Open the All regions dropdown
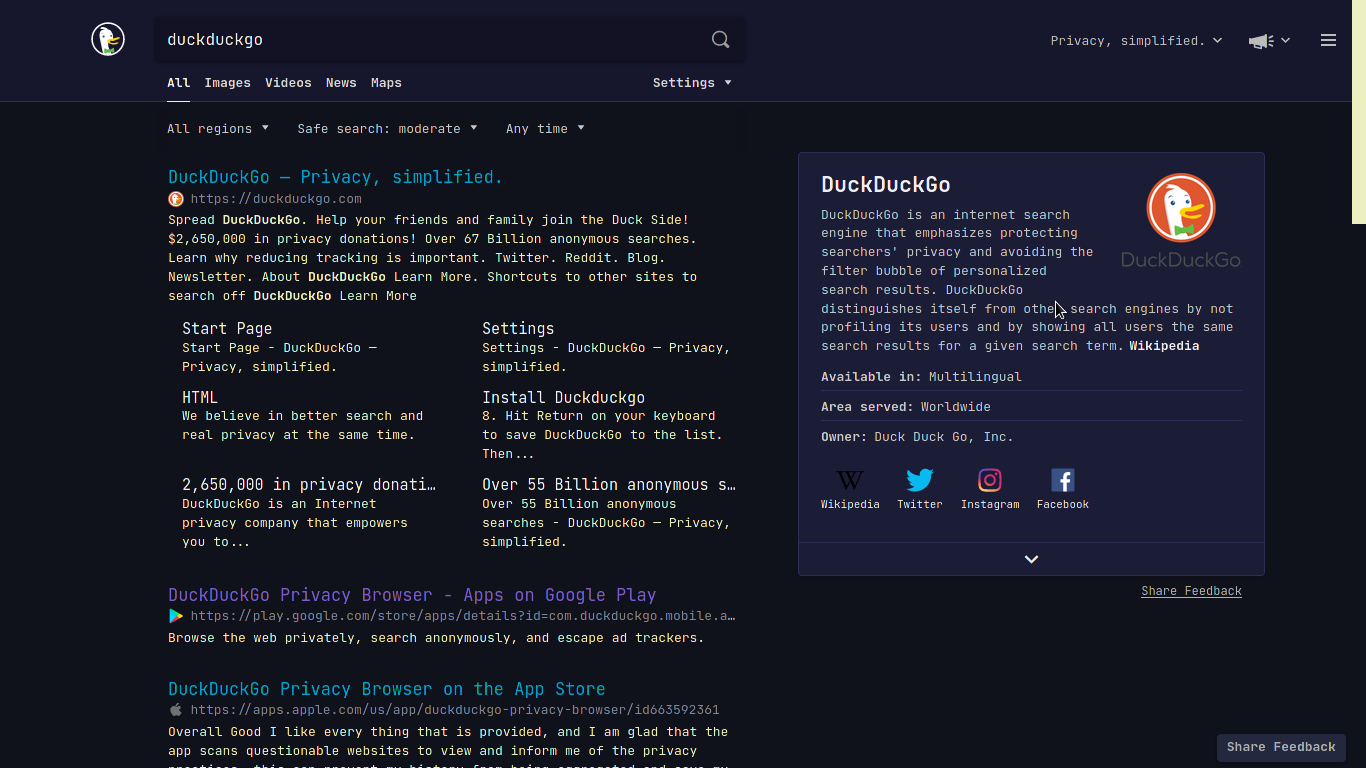The image size is (1366, 768). pyautogui.click(x=218, y=129)
